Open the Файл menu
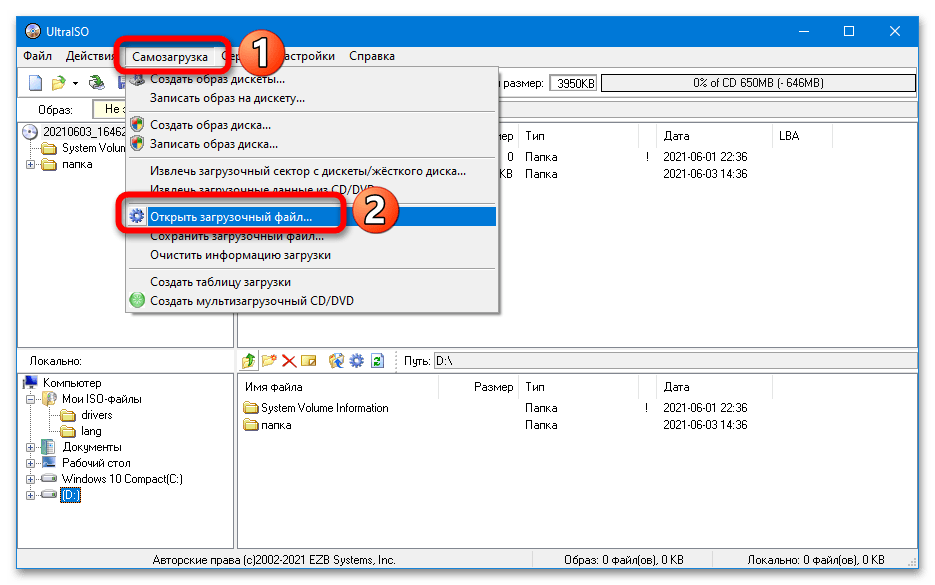 38,56
